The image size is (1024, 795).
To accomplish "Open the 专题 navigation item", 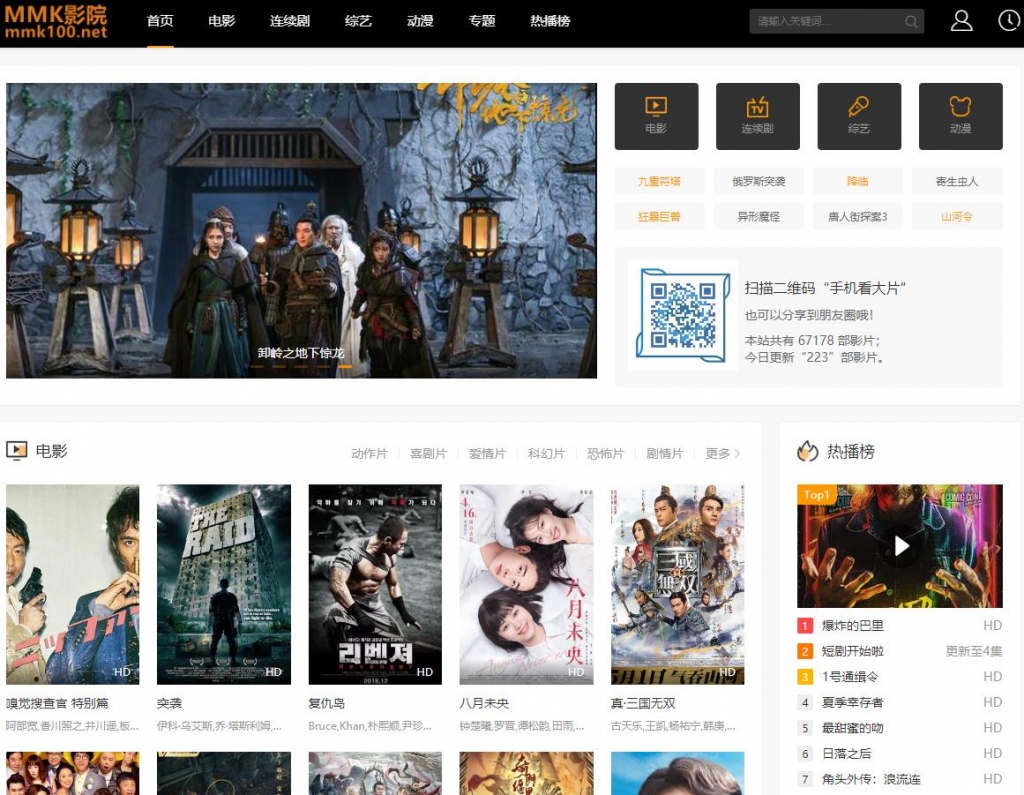I will pos(481,21).
